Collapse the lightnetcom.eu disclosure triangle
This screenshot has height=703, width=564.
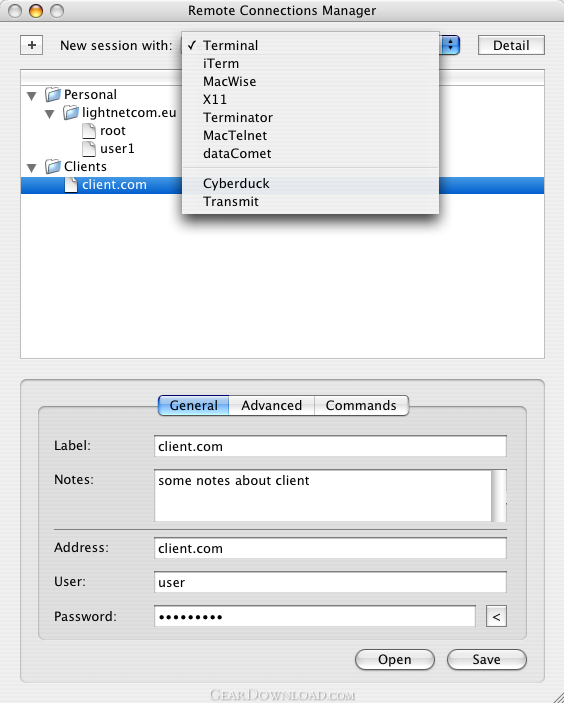coord(50,113)
